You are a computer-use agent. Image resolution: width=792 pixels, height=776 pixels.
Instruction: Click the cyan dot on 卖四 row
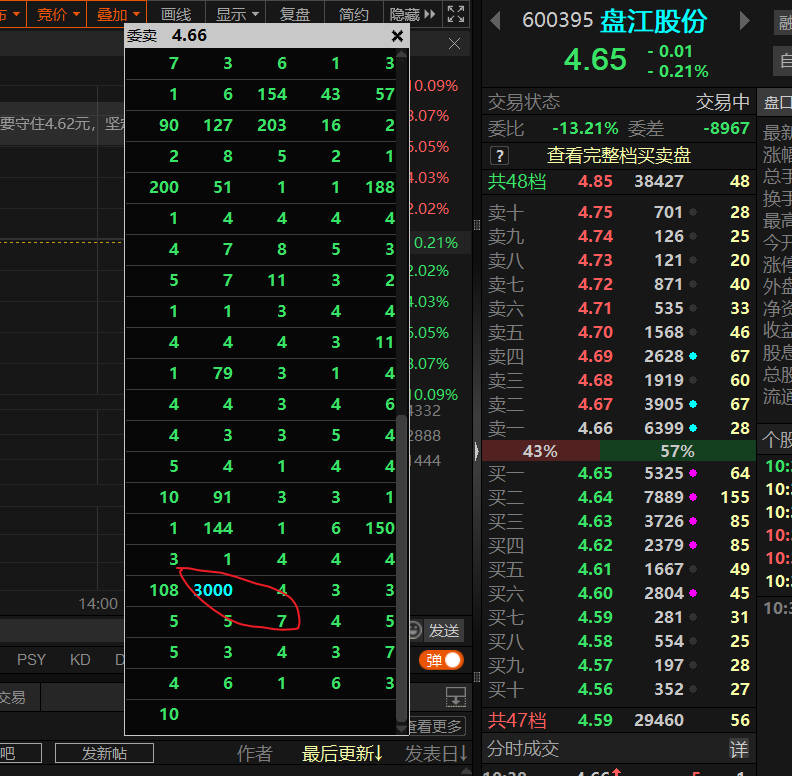coord(693,356)
